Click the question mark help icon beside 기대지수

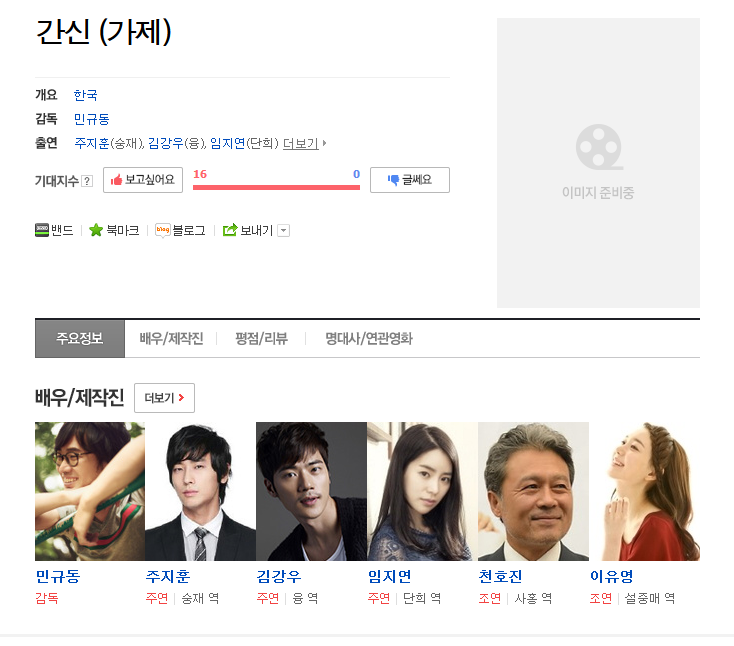[87, 181]
